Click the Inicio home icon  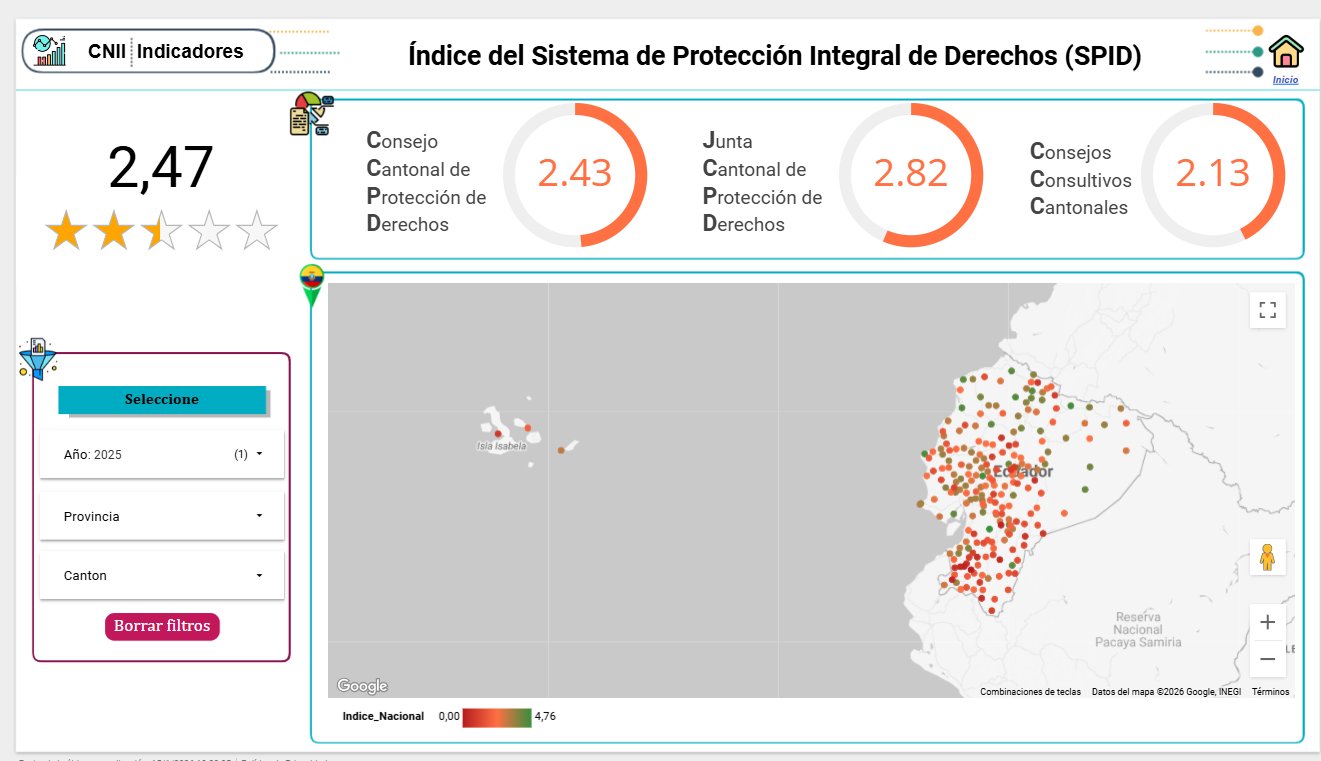(x=1286, y=51)
